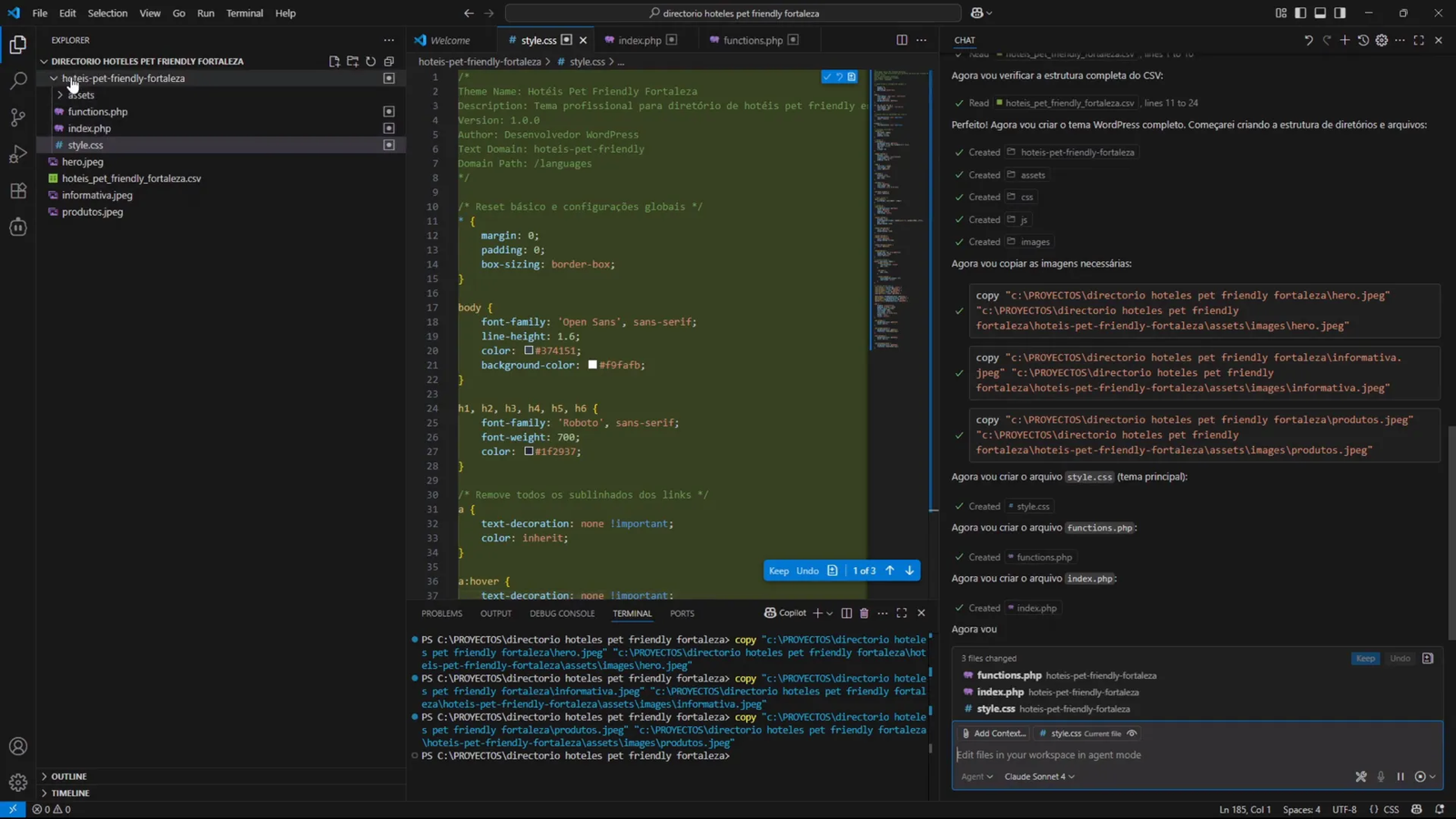Open the Agent mode dropdown
Image resolution: width=1456 pixels, height=819 pixels.
click(976, 776)
